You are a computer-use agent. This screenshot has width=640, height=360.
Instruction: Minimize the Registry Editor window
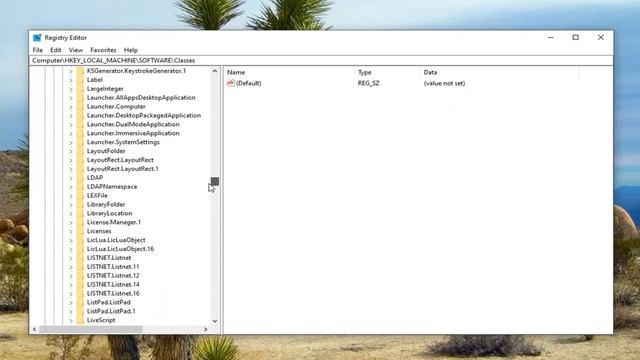click(x=551, y=38)
